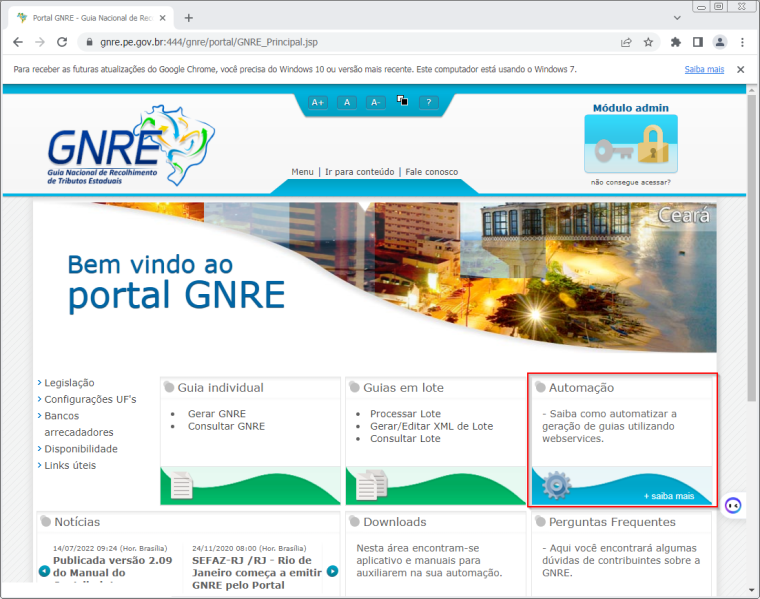This screenshot has height=599, width=760.
Task: Open Módulo admin key and padlock image
Action: 631,144
